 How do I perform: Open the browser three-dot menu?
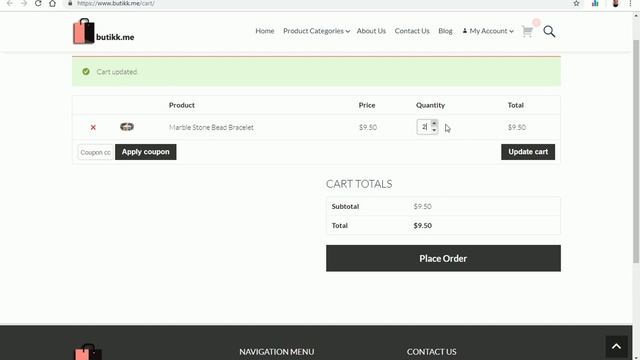[x=630, y=3]
